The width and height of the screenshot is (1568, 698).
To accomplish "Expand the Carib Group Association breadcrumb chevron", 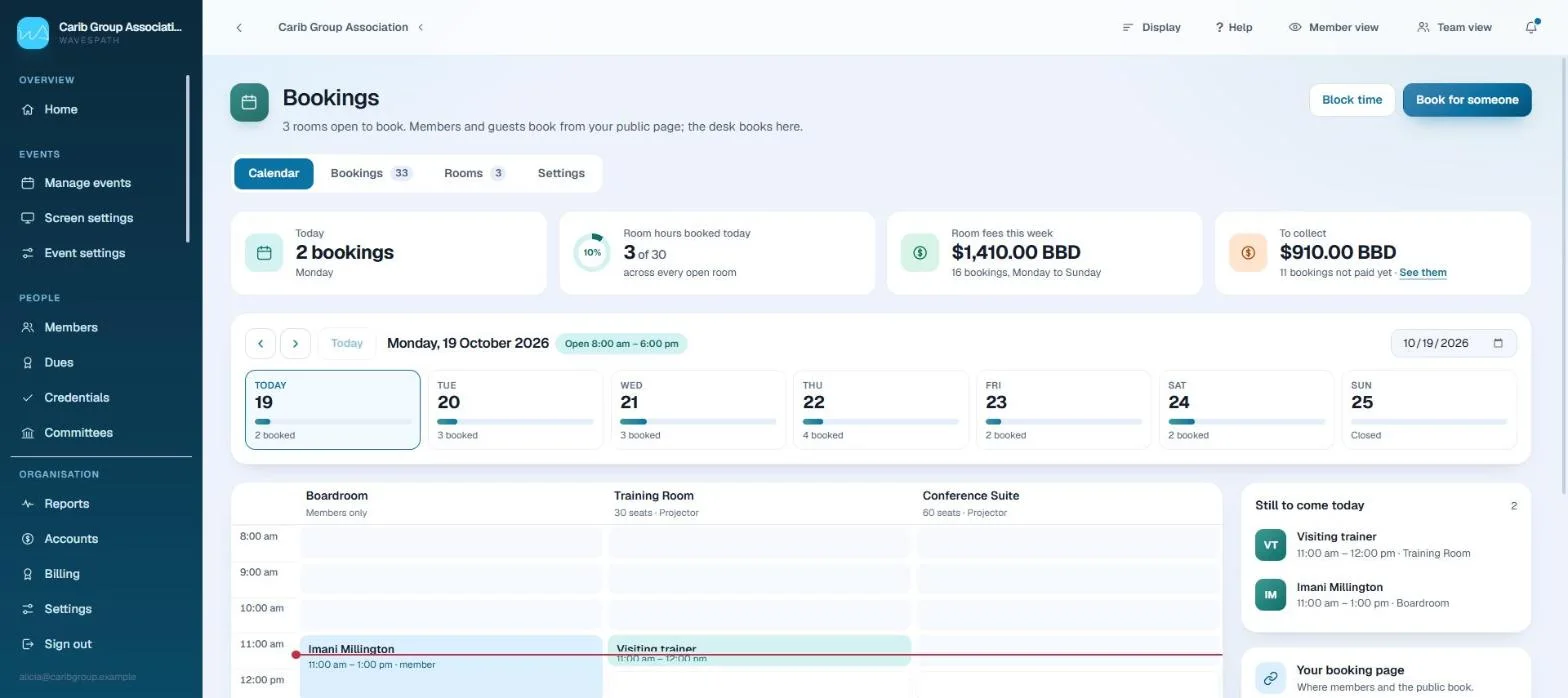I will pos(421,27).
